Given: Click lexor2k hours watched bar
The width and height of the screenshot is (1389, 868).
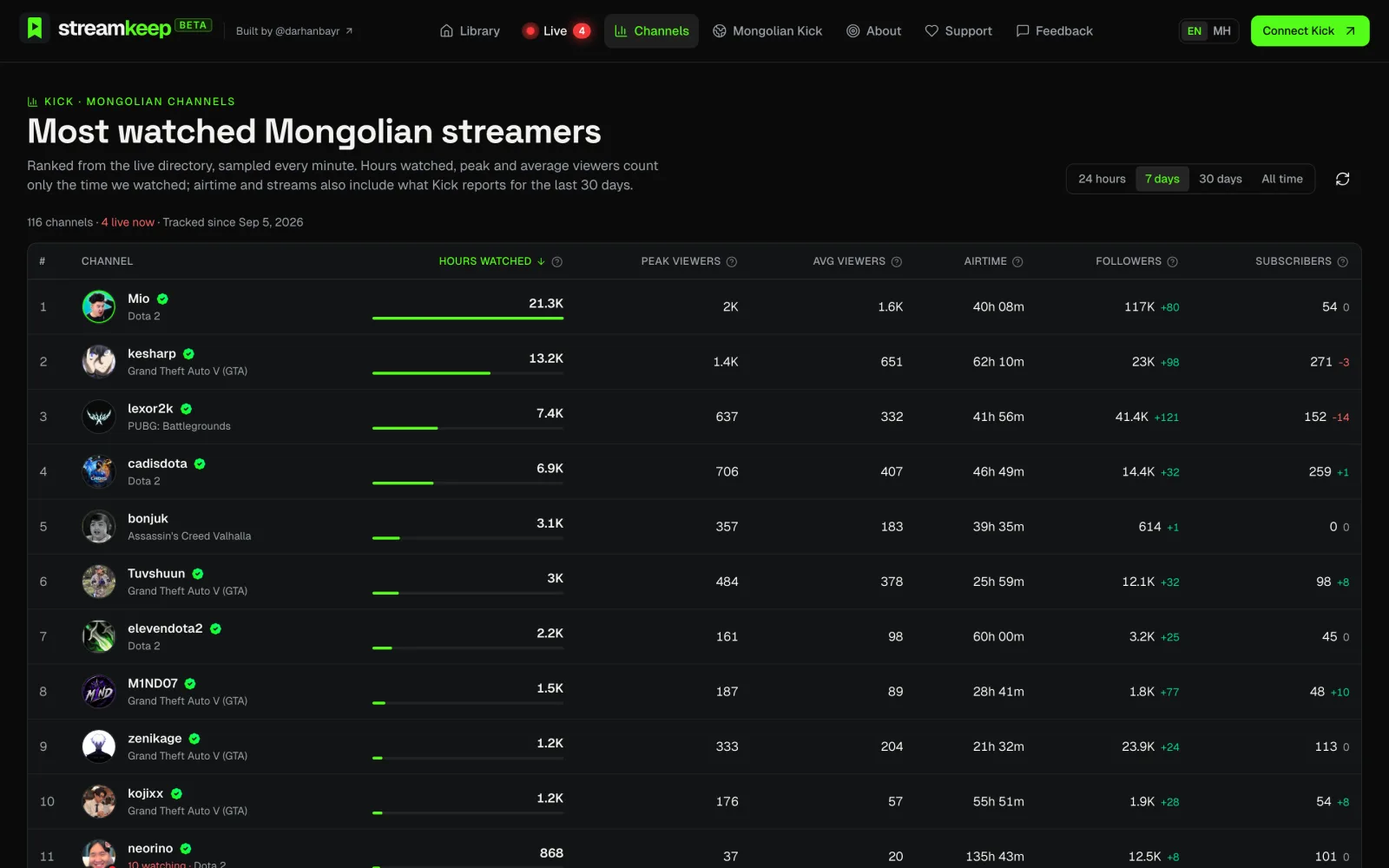Looking at the screenshot, I should (468, 428).
